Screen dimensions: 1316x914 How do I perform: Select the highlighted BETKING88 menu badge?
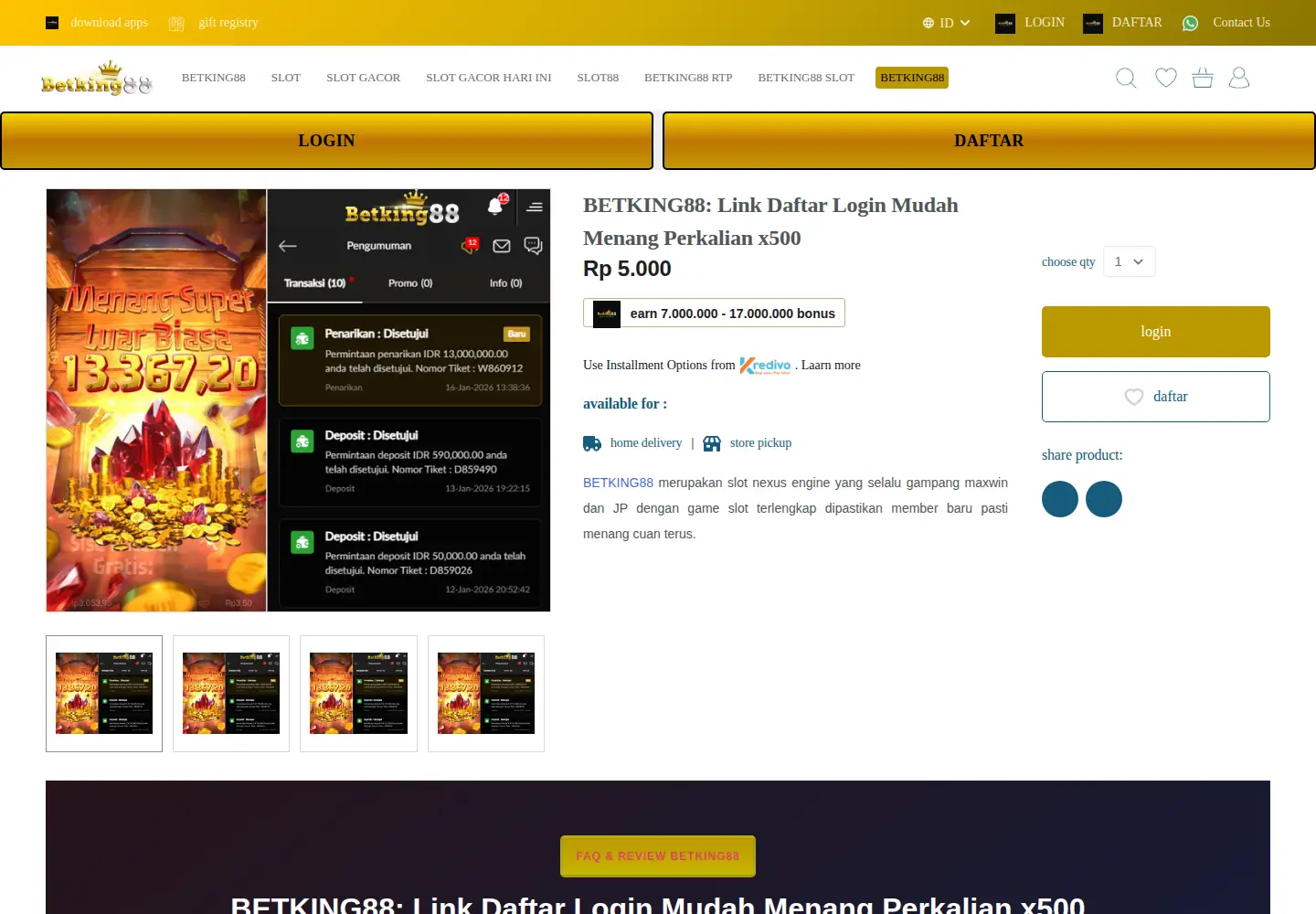click(x=912, y=78)
